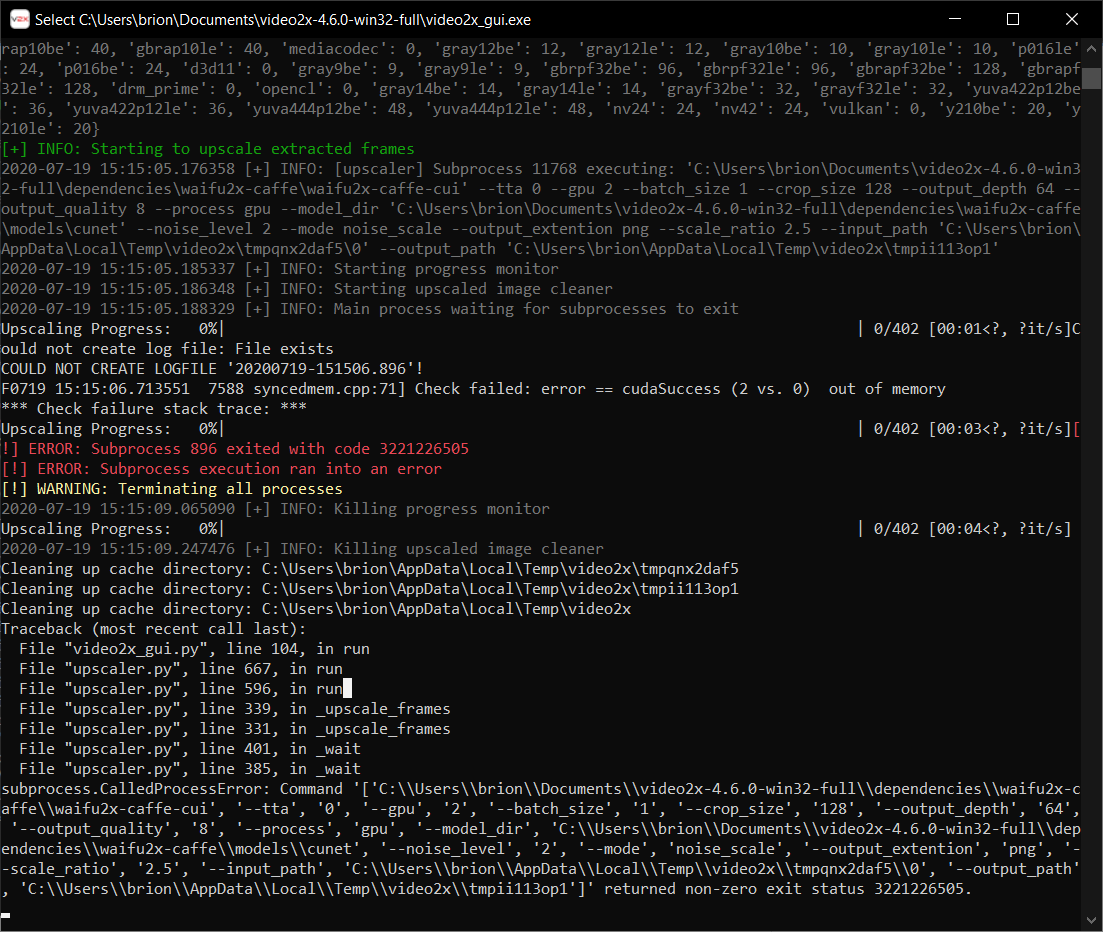Viewport: 1103px width, 932px height.
Task: Click the scrollbar up arrow
Action: pyautogui.click(x=1091, y=49)
